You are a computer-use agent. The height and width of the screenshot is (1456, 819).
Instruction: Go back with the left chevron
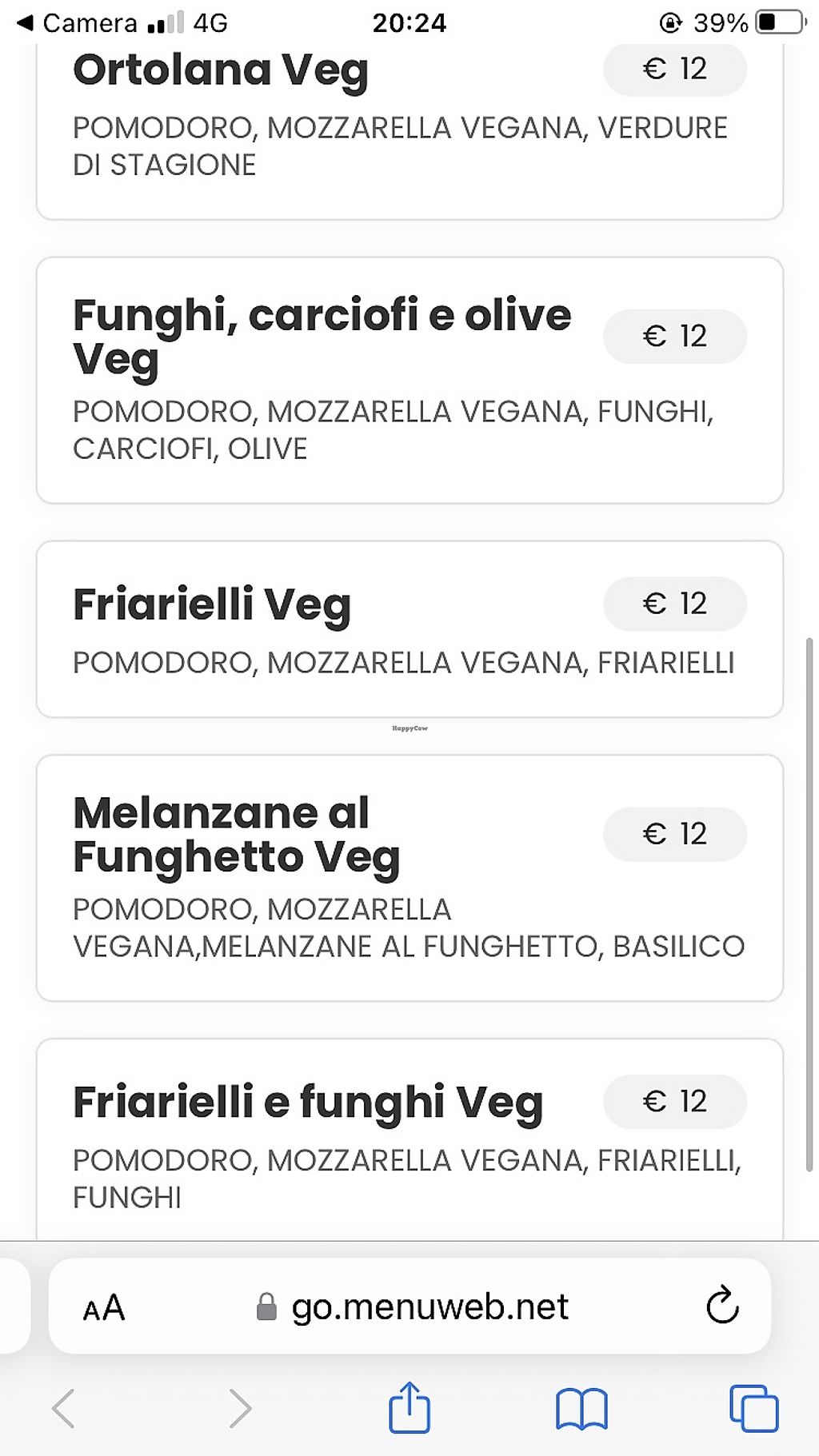[x=64, y=1408]
